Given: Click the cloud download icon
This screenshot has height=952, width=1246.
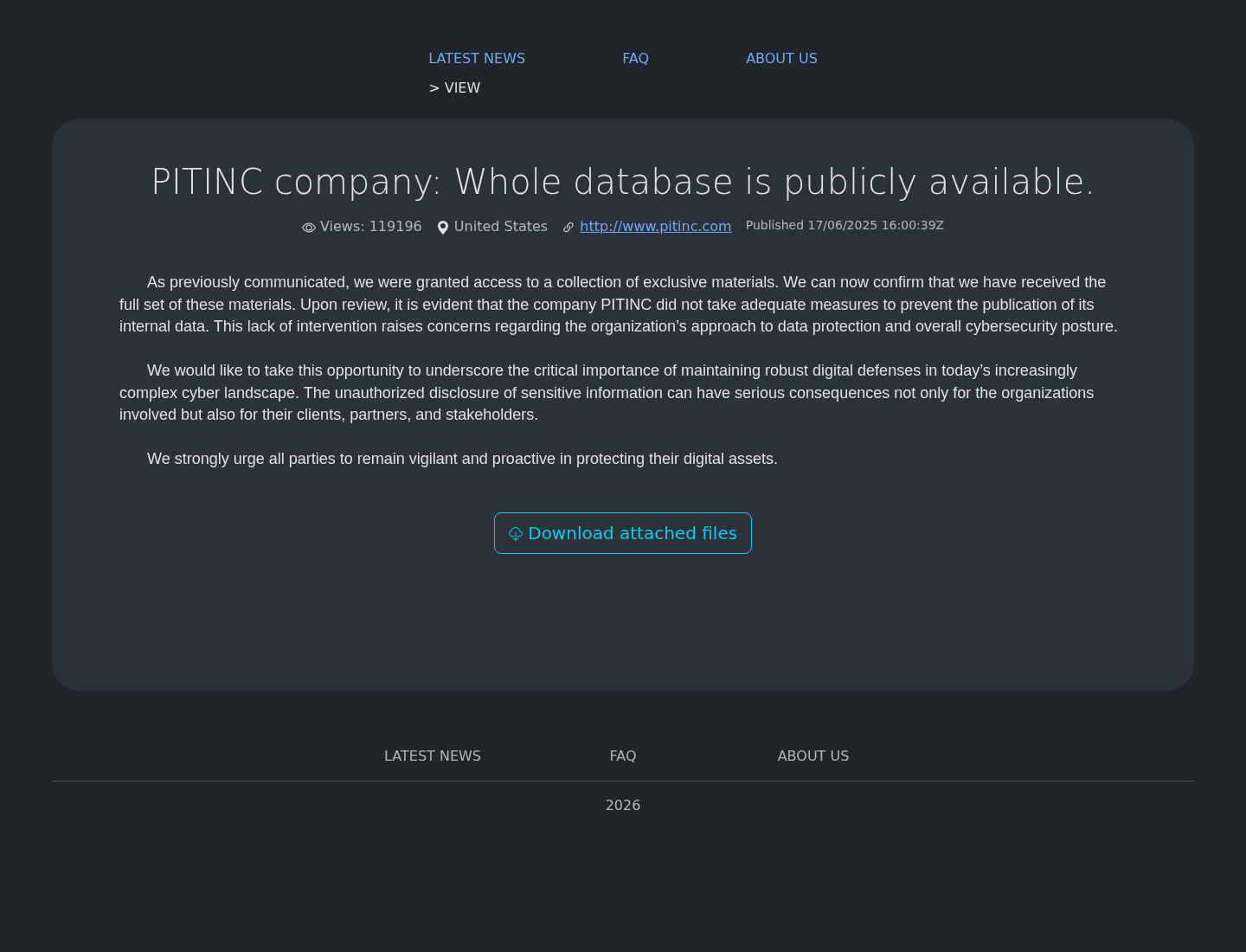Looking at the screenshot, I should tap(516, 534).
